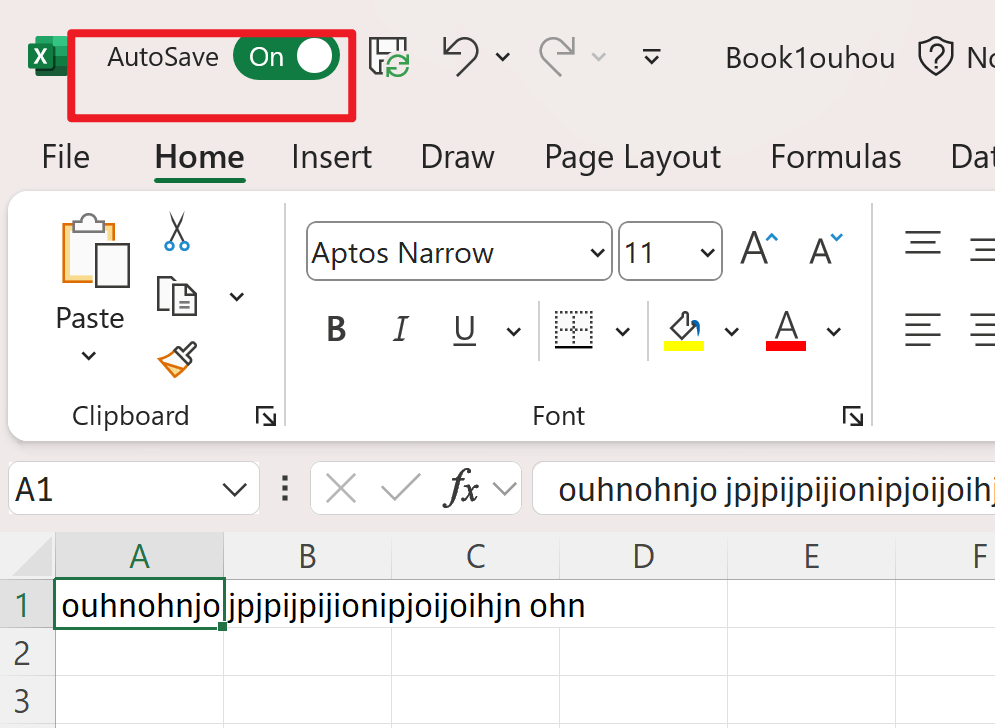
Task: Switch to the Draw tab
Action: coord(458,157)
